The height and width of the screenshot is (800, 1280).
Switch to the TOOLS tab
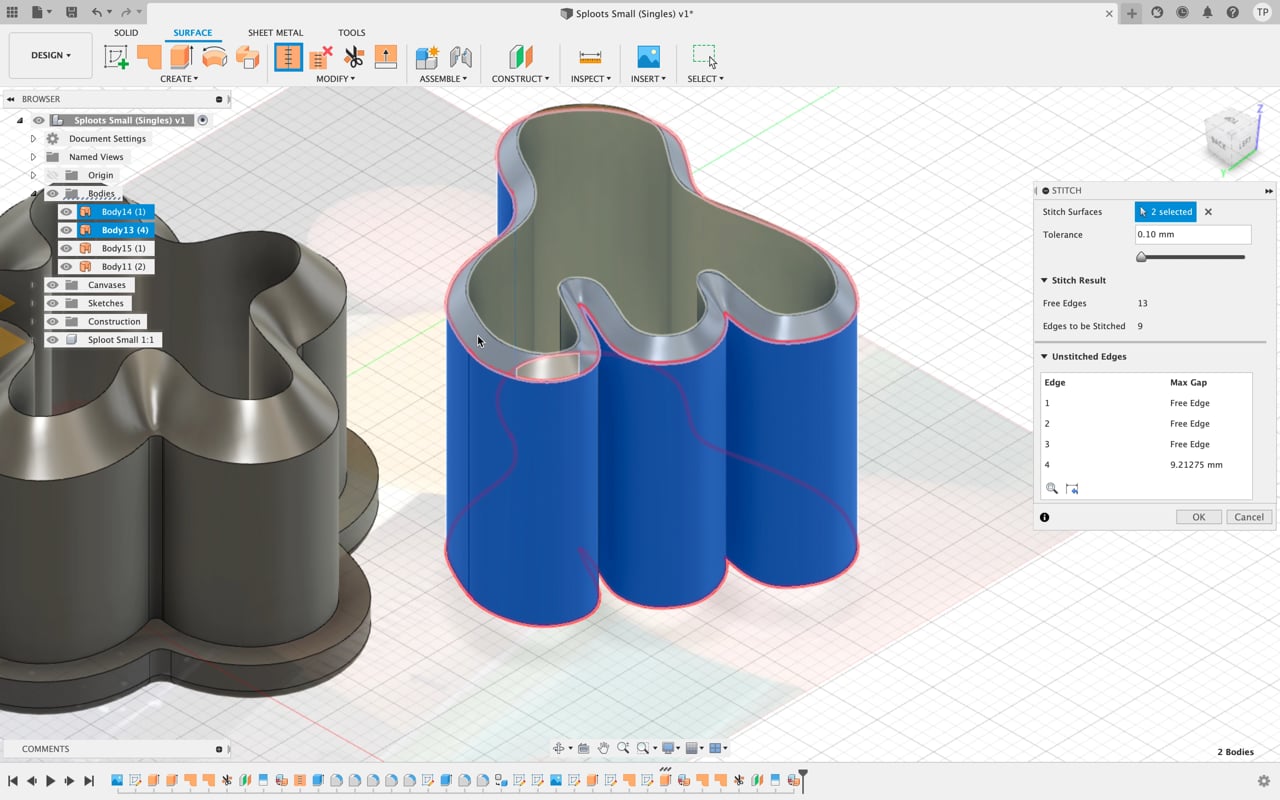351,33
